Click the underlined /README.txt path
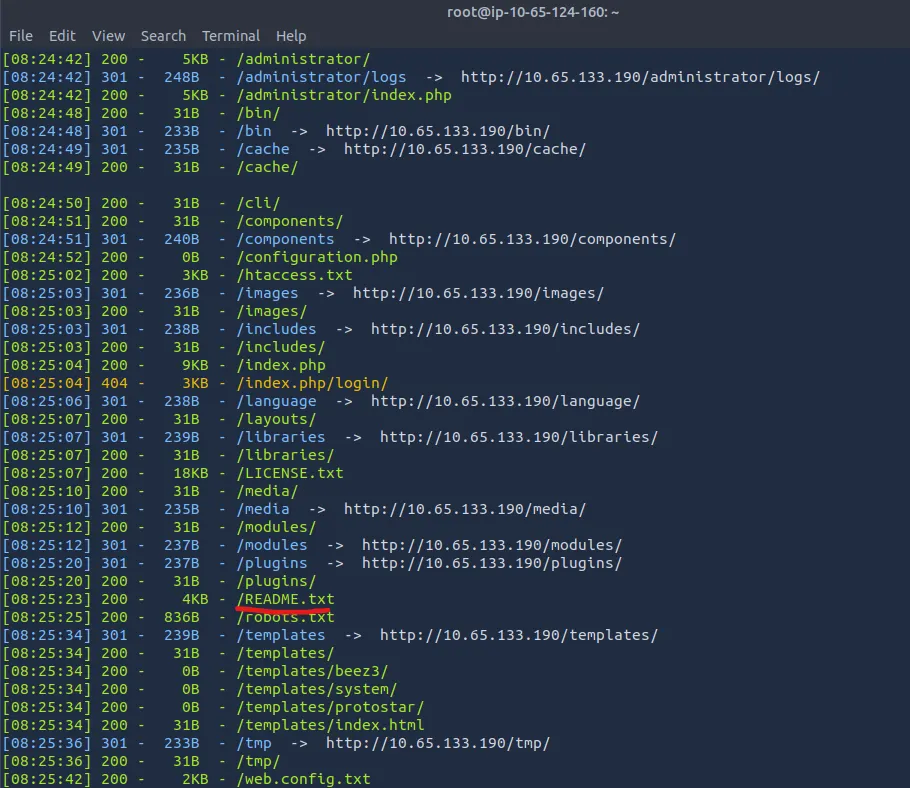910x788 pixels. [x=285, y=599]
